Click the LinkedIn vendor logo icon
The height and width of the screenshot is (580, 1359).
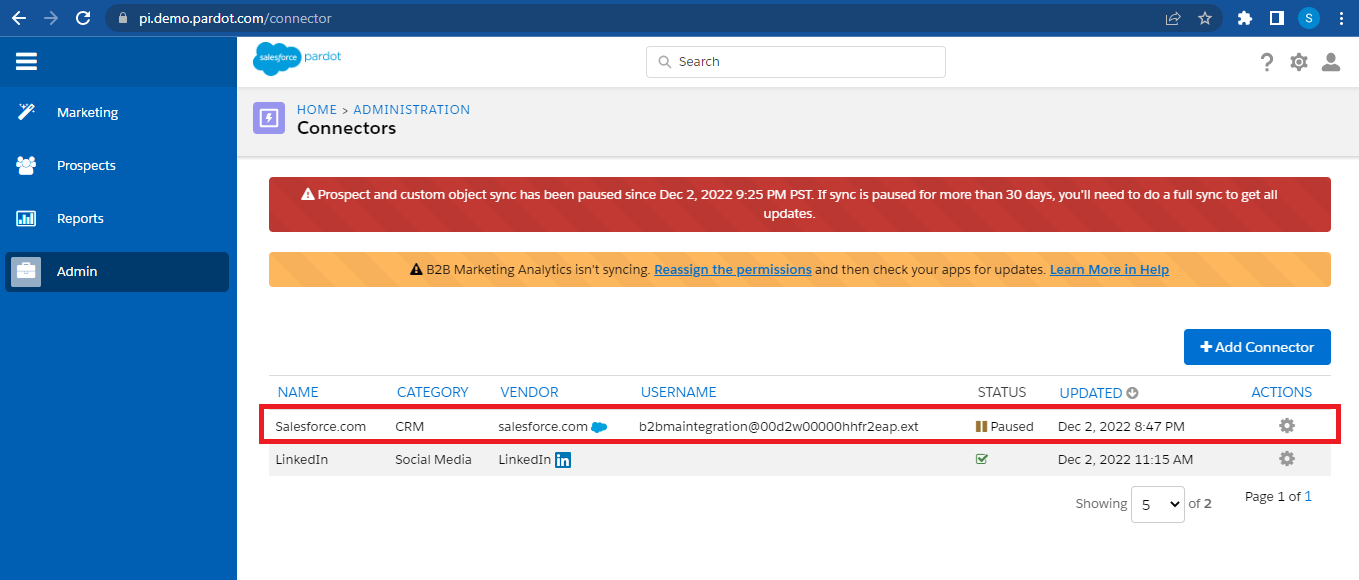(563, 460)
